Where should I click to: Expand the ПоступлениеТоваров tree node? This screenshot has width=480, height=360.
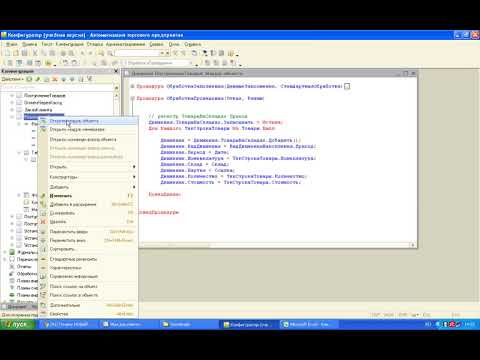12,96
